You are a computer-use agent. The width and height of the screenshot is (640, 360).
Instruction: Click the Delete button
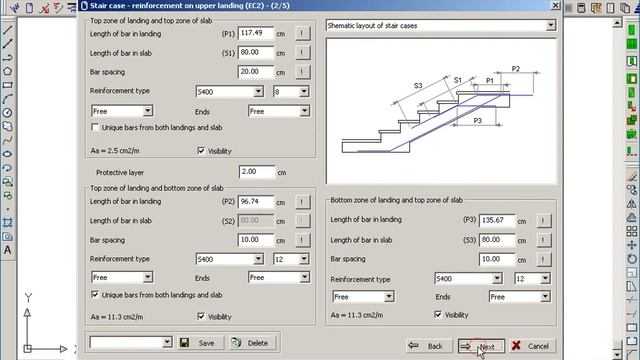click(252, 343)
